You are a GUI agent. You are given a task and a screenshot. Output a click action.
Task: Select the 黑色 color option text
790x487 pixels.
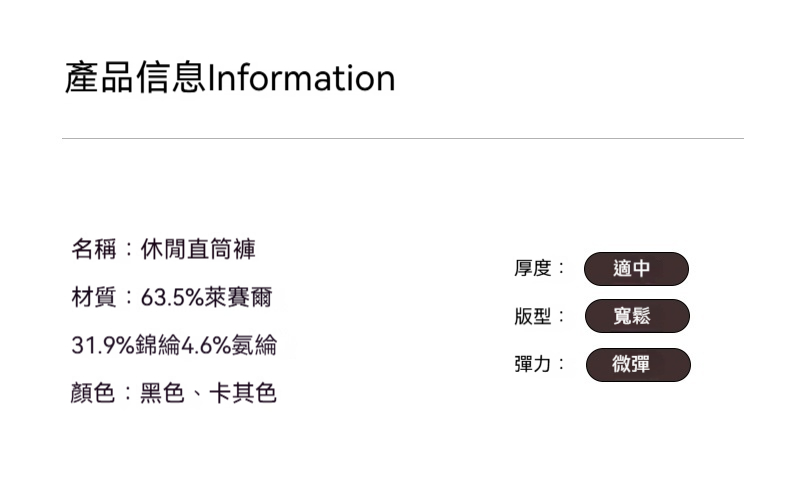click(163, 393)
